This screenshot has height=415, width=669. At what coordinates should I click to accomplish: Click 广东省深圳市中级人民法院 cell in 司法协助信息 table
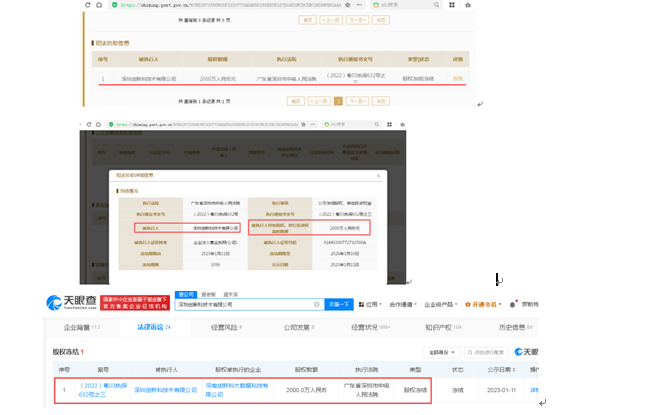[286, 79]
